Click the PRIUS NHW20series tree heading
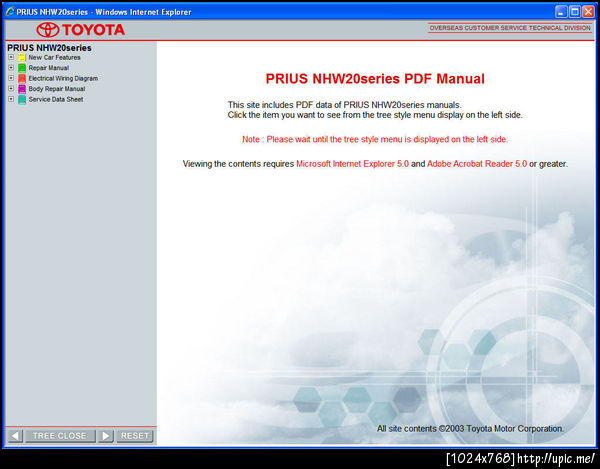Image resolution: width=600 pixels, height=469 pixels. (x=49, y=48)
